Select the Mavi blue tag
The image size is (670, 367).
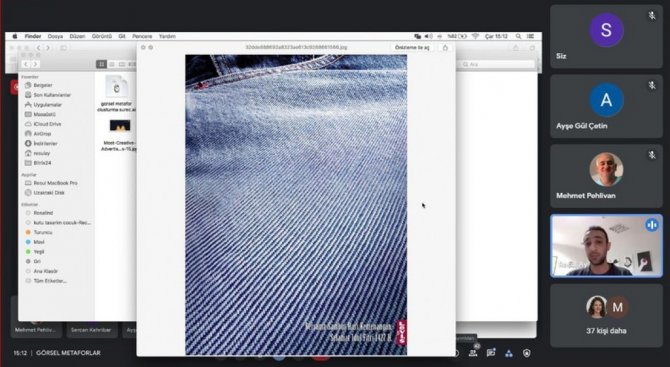click(x=35, y=242)
